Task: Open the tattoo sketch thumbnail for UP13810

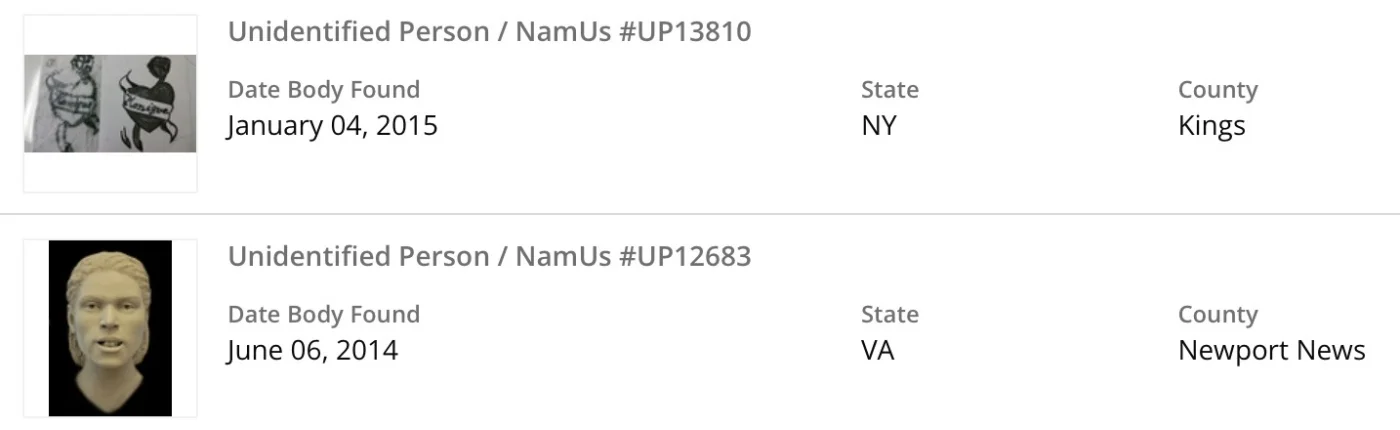Action: (x=110, y=104)
